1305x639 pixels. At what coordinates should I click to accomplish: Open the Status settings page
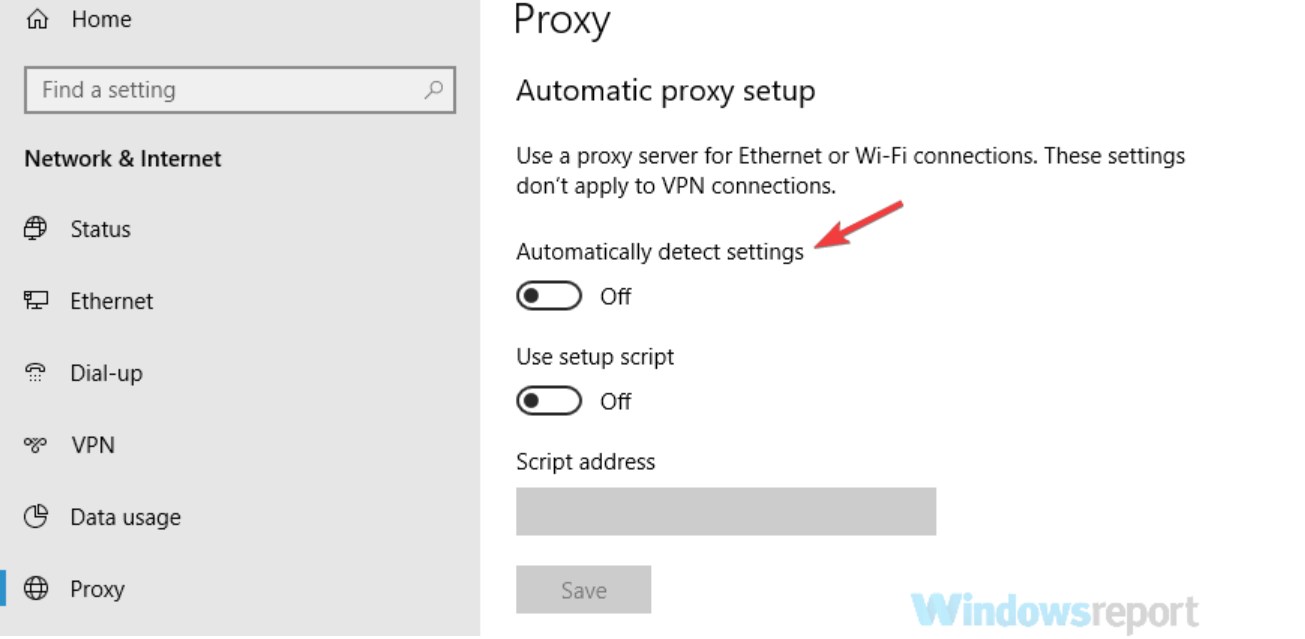coord(100,229)
